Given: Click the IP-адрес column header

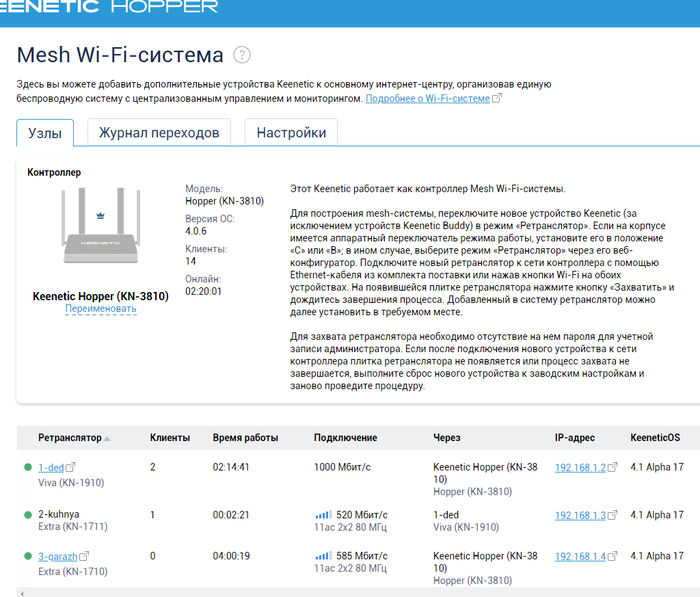Looking at the screenshot, I should (x=575, y=438).
